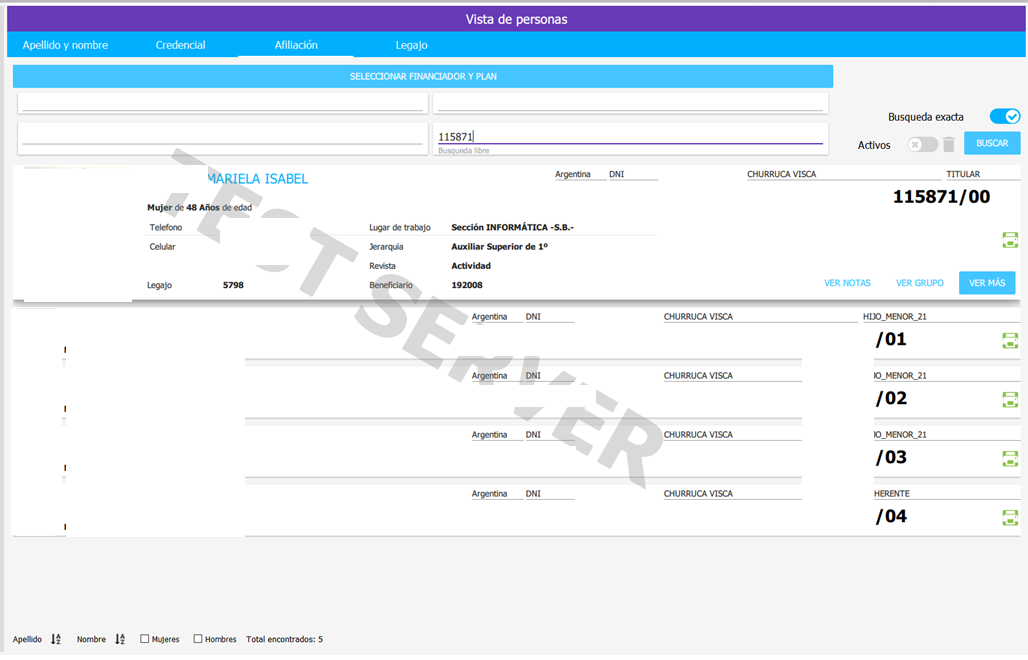The height and width of the screenshot is (660, 1028).
Task: Click top-right empty search field
Action: tap(630, 104)
